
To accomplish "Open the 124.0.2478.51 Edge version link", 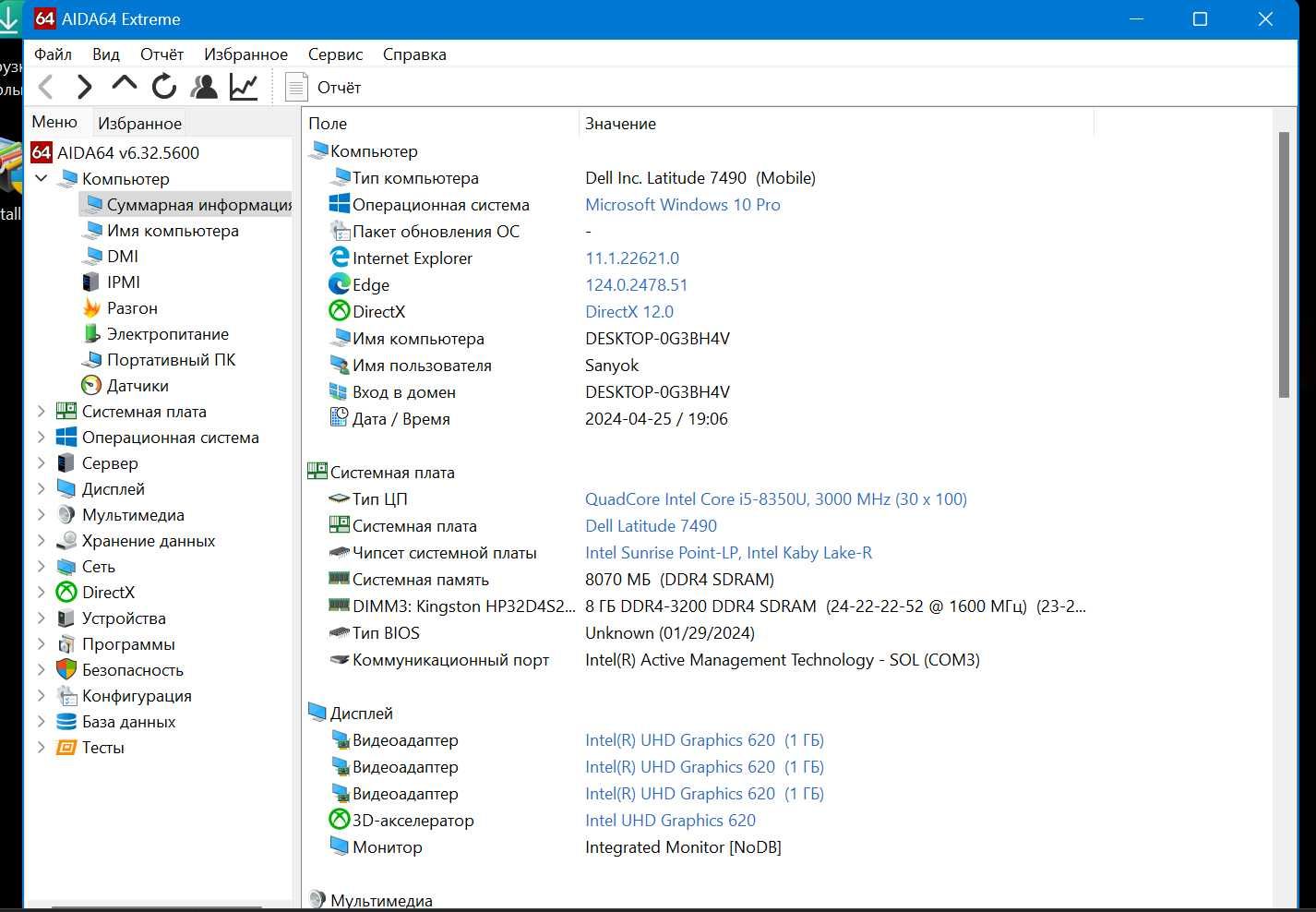I will [636, 284].
